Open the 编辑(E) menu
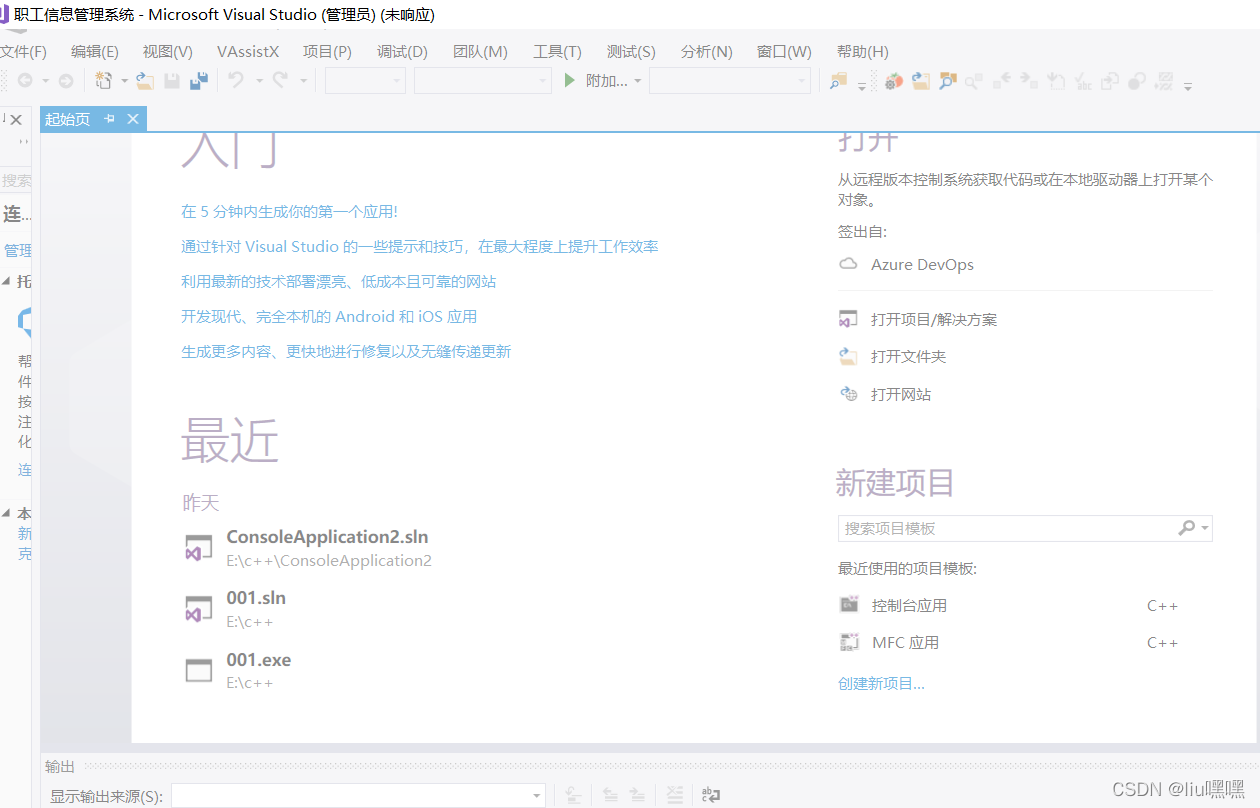The height and width of the screenshot is (808, 1260). [95, 52]
